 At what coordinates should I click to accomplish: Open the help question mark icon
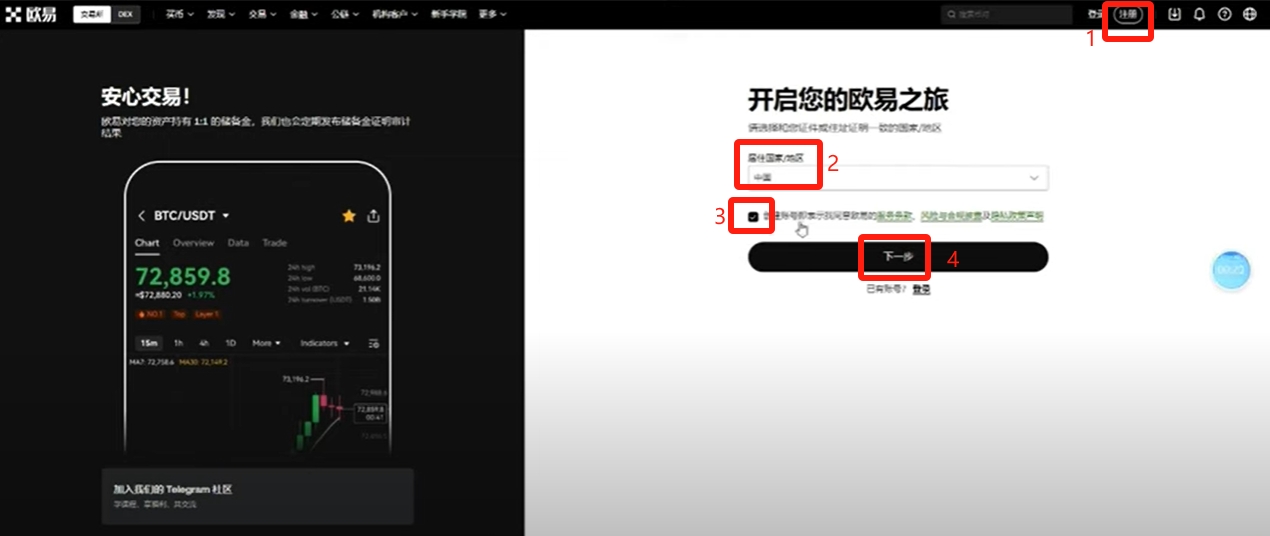pos(1224,14)
